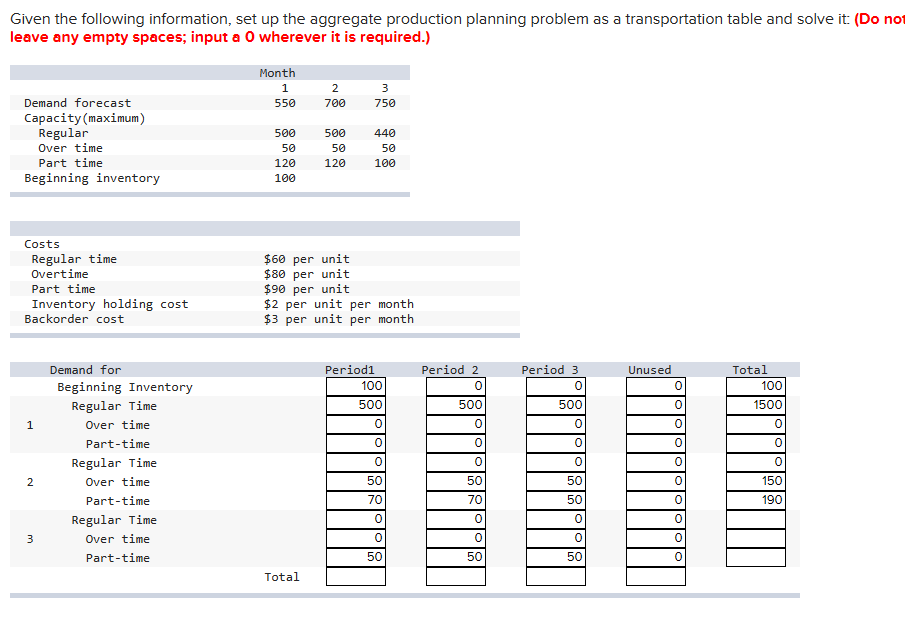
Task: Focus month 2 Over time Period 3 field
Action: 556,482
